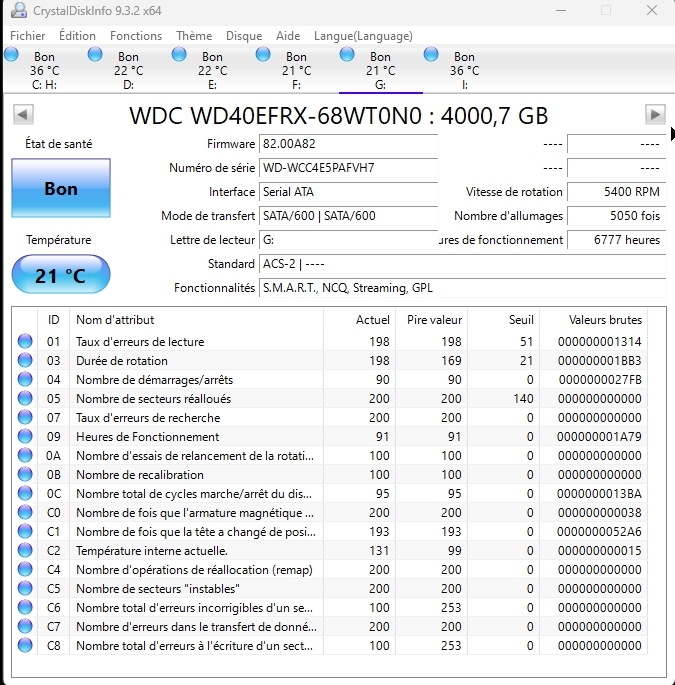Click raw value 0000000052A6
Viewport: 675px width, 685px height.
click(x=599, y=532)
